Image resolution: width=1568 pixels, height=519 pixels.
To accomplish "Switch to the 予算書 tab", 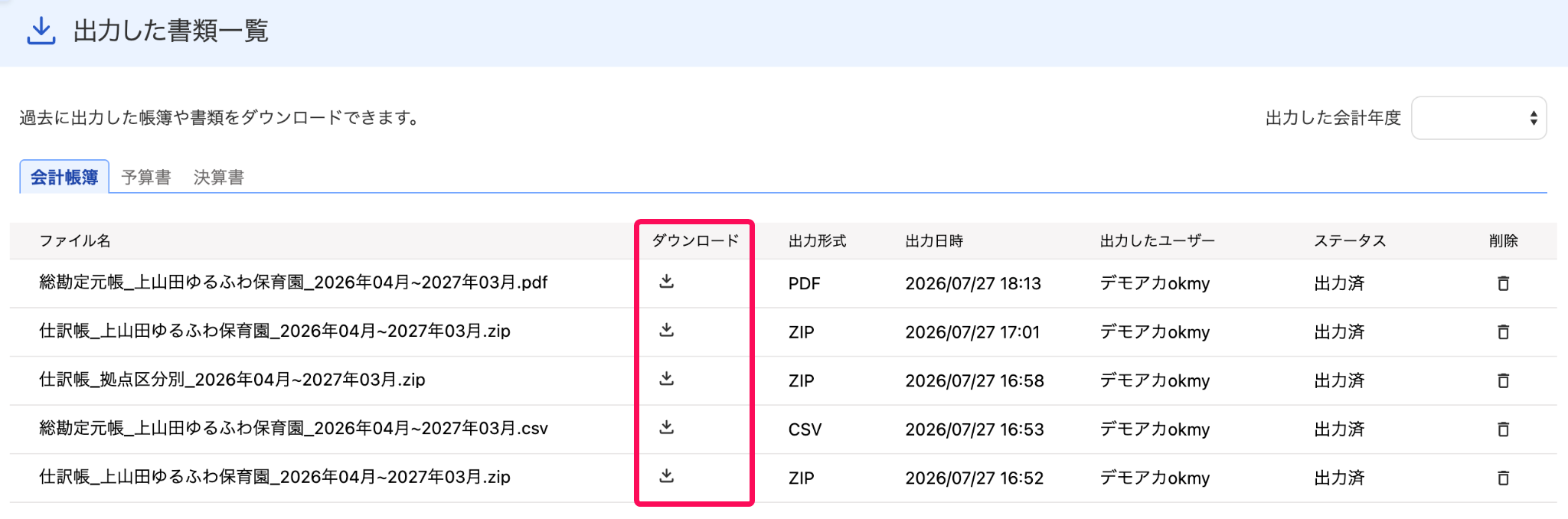I will 145,178.
